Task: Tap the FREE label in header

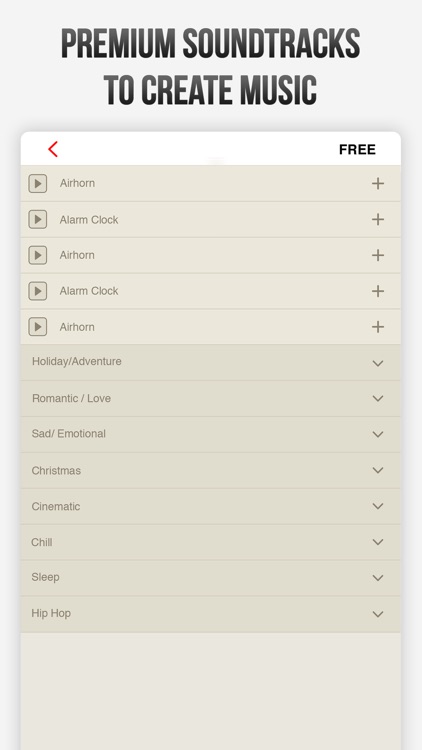Action: [x=357, y=150]
